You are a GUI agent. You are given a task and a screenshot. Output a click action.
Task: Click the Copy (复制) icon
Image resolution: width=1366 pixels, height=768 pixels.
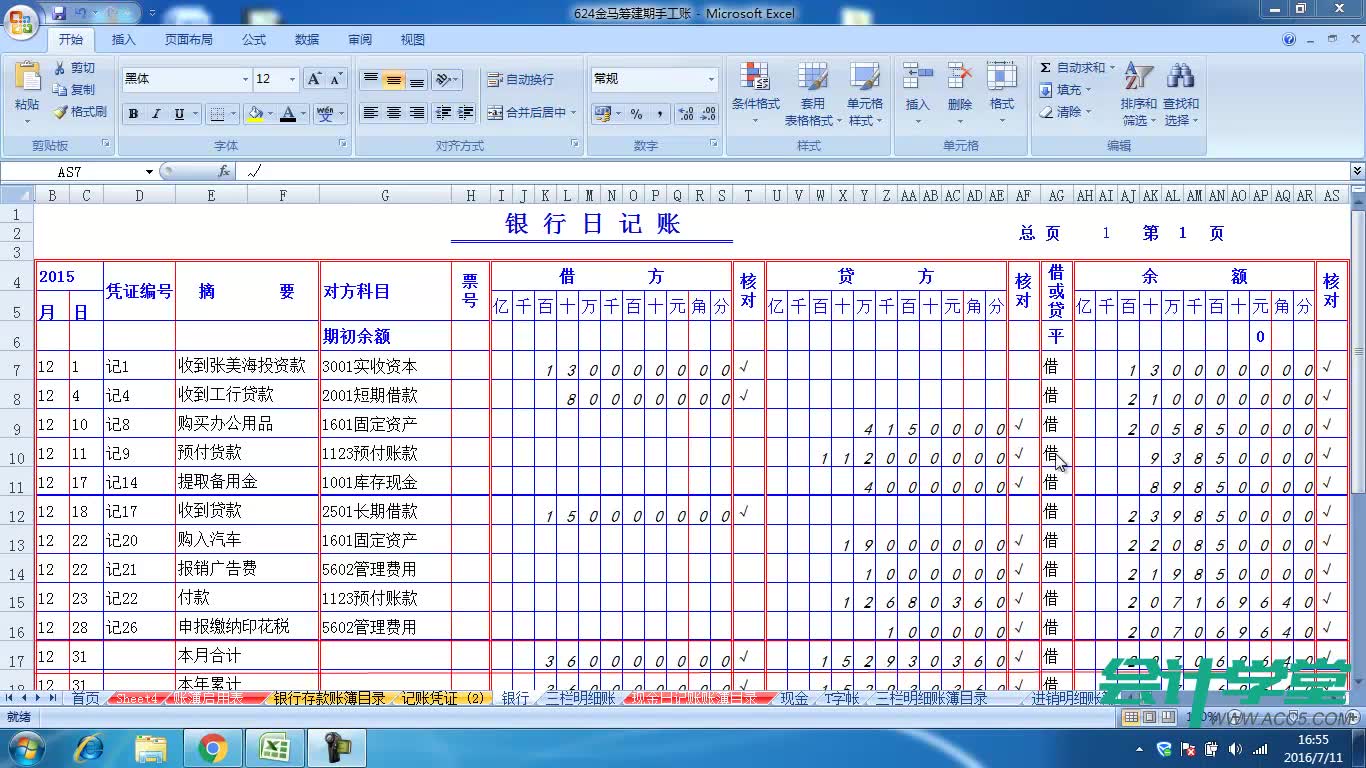click(x=59, y=90)
